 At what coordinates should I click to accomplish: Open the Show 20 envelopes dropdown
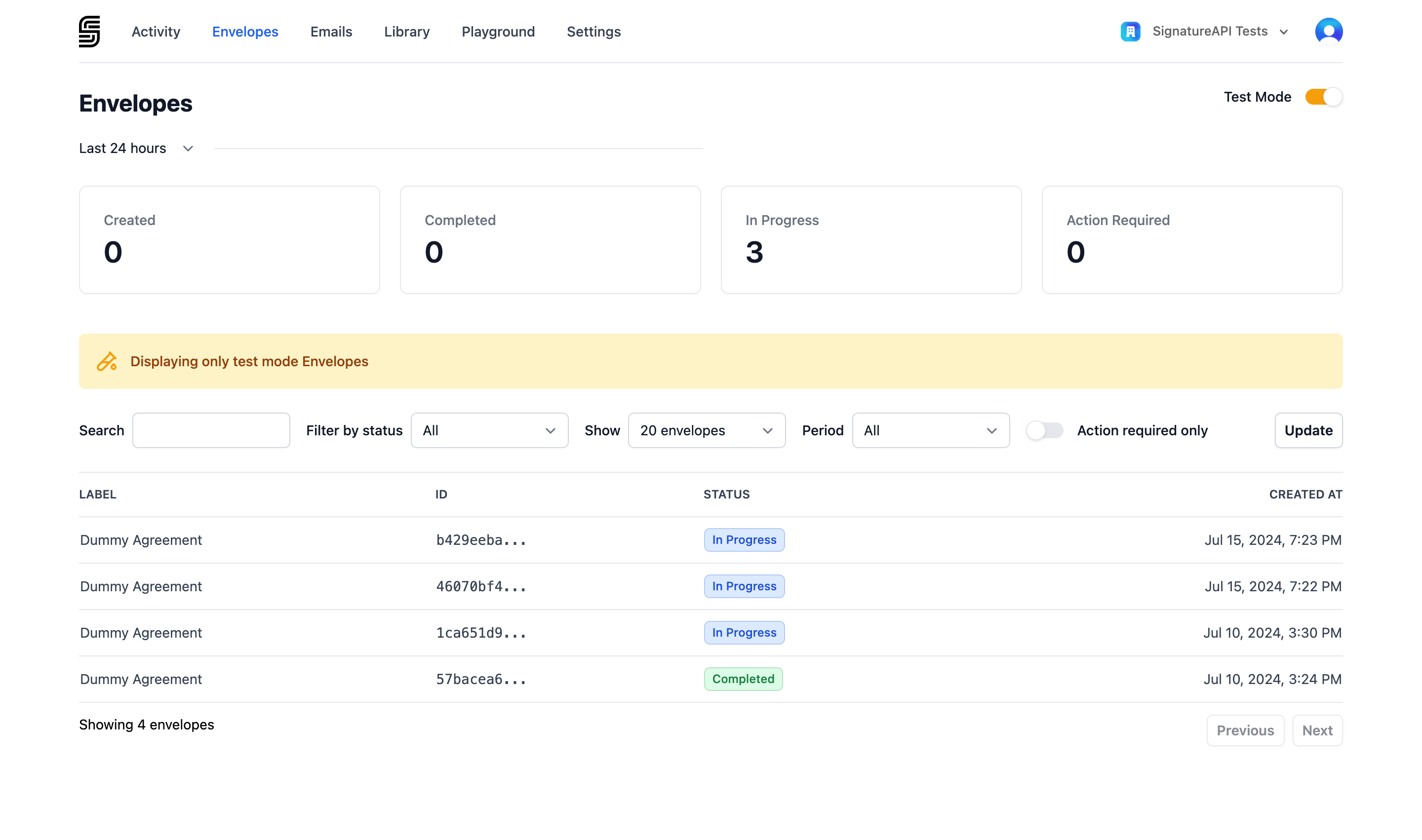[706, 431]
